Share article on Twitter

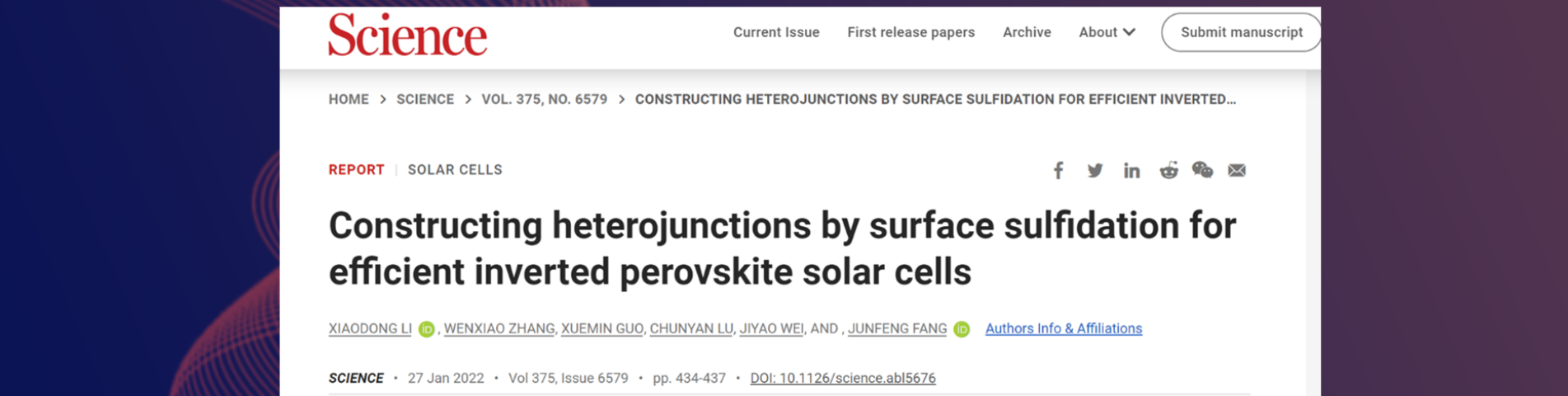1095,171
